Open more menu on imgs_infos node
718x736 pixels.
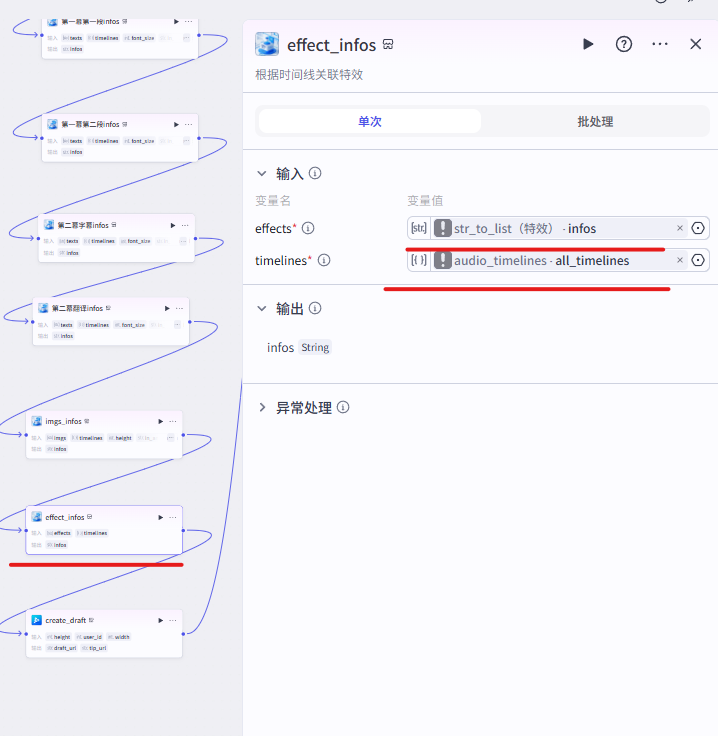(173, 422)
